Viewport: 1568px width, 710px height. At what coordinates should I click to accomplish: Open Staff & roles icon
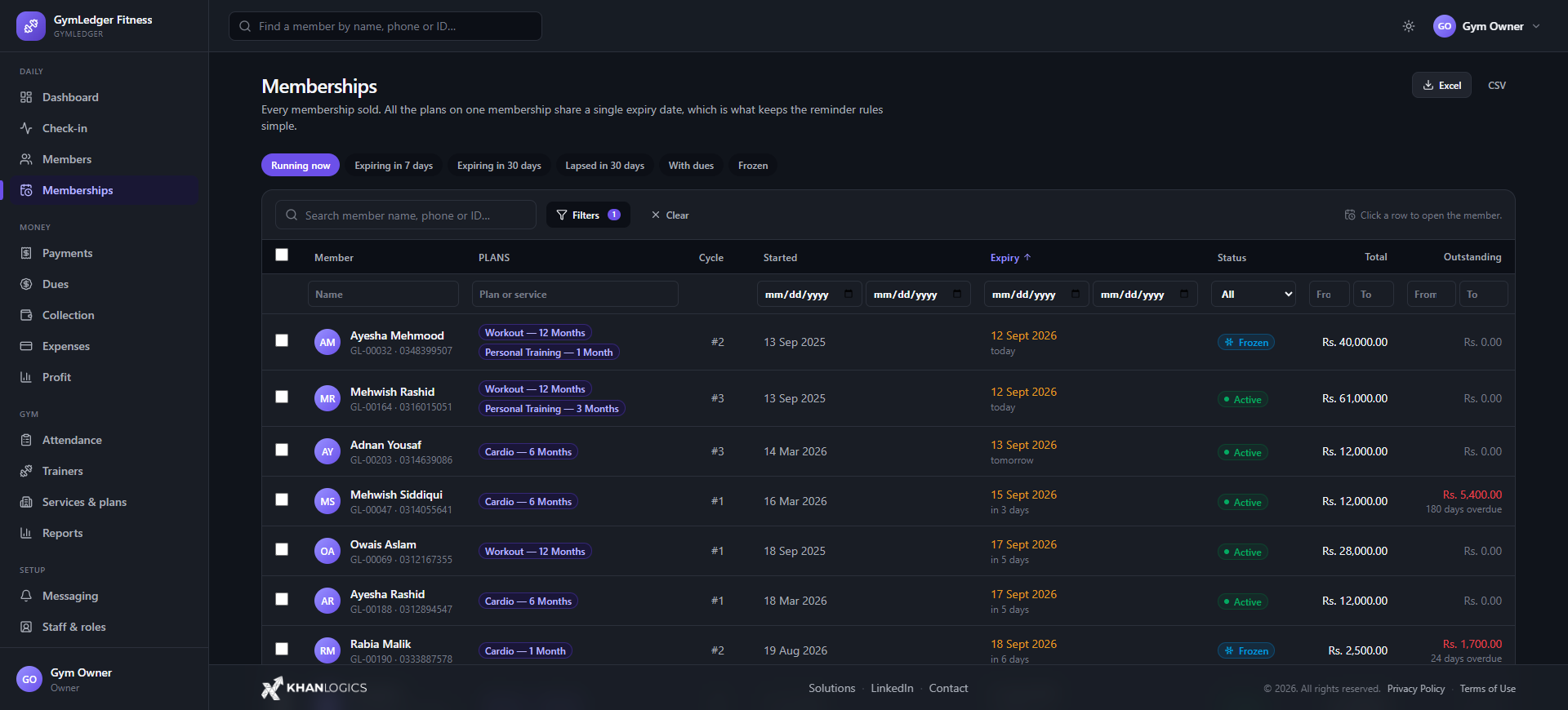point(26,627)
